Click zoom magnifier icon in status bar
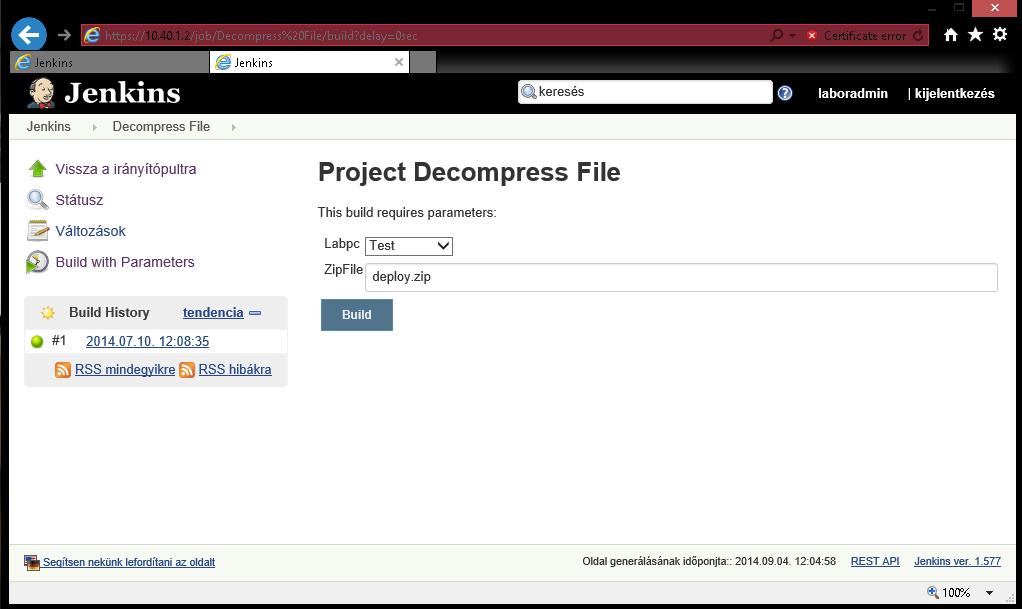This screenshot has height=609, width=1022. click(x=933, y=592)
